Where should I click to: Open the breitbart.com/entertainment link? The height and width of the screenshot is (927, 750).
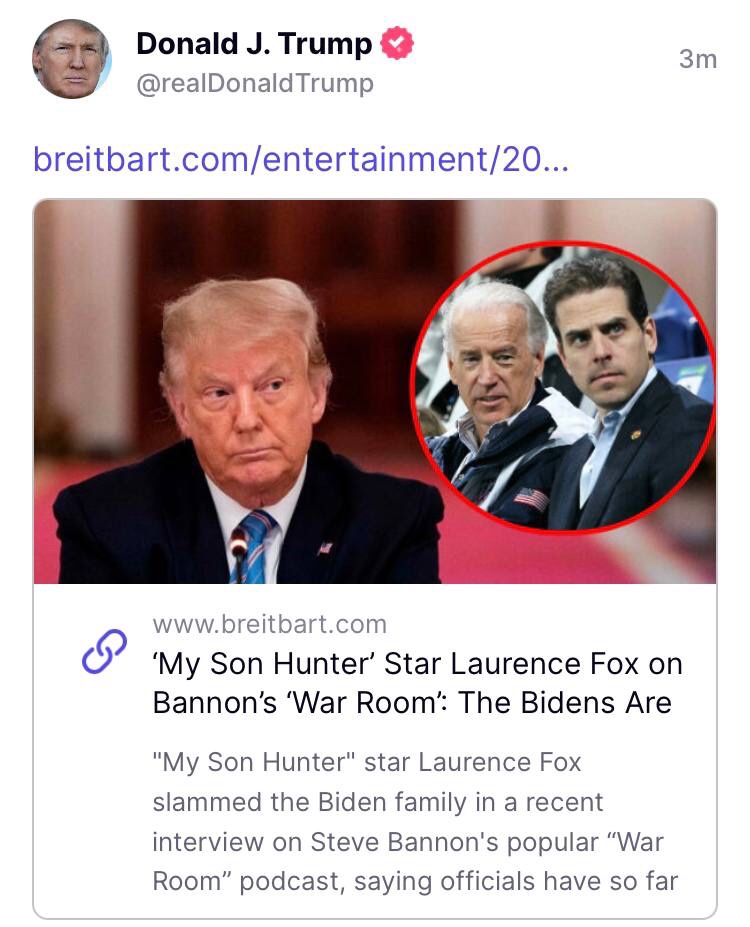click(301, 159)
